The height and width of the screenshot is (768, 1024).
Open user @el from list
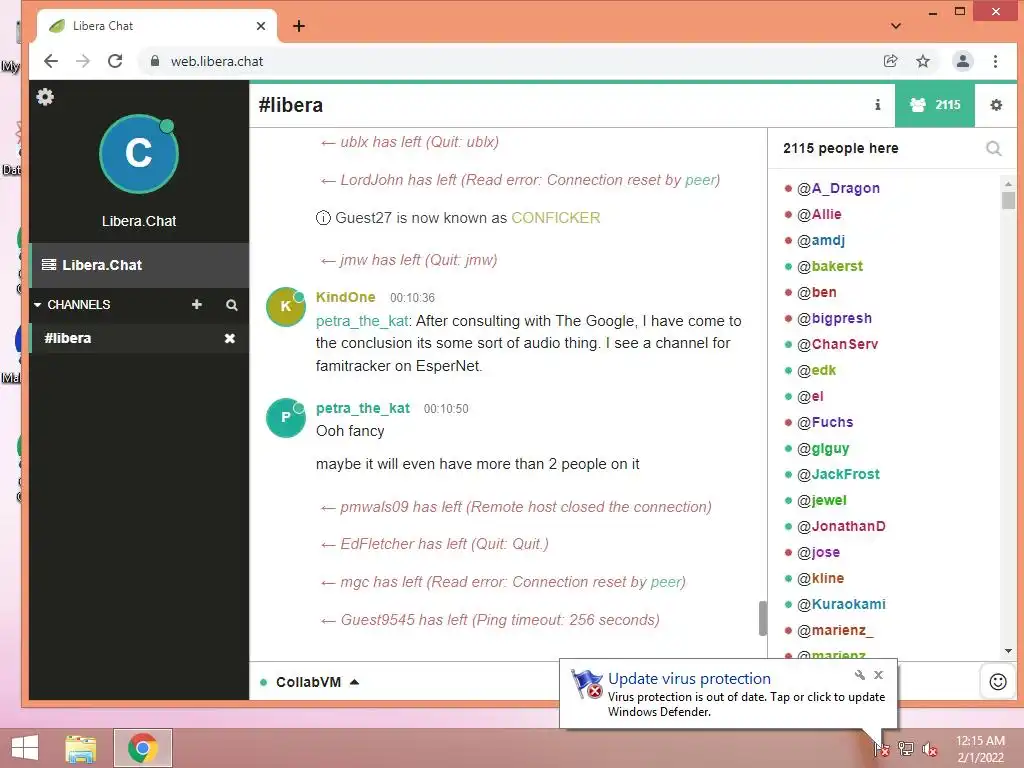[x=810, y=396]
